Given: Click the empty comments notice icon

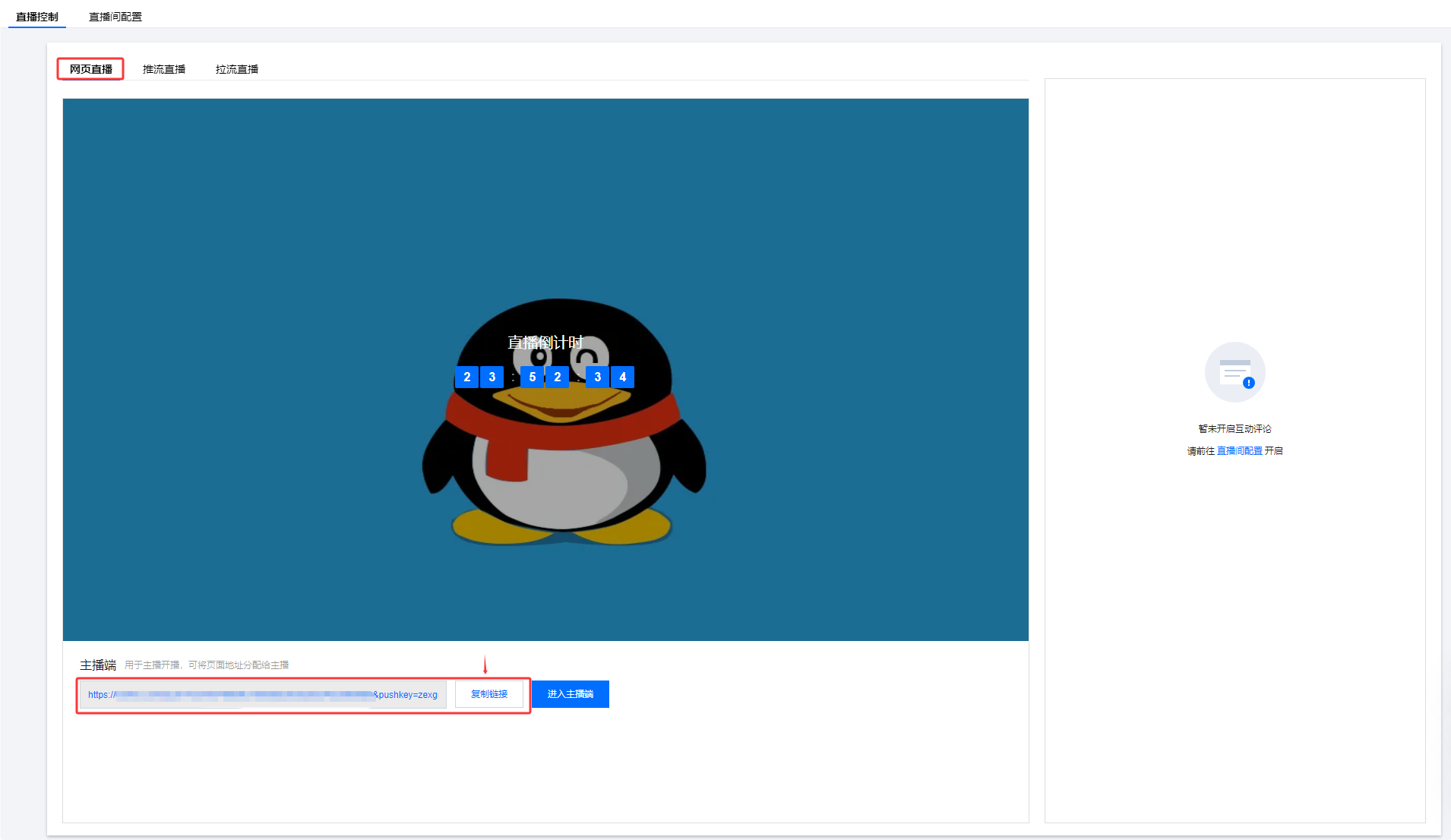Looking at the screenshot, I should (1235, 372).
